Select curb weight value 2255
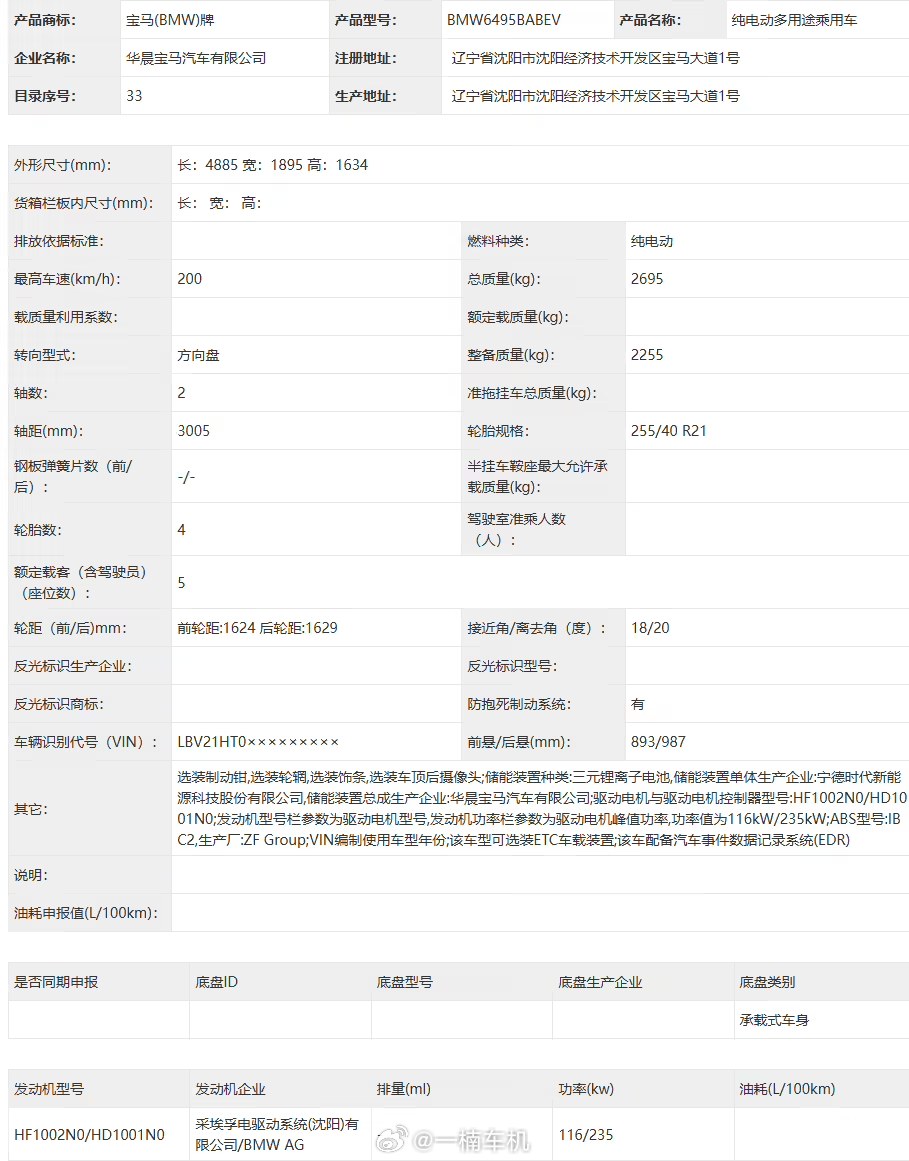Viewport: 909px width, 1161px height. [x=647, y=355]
